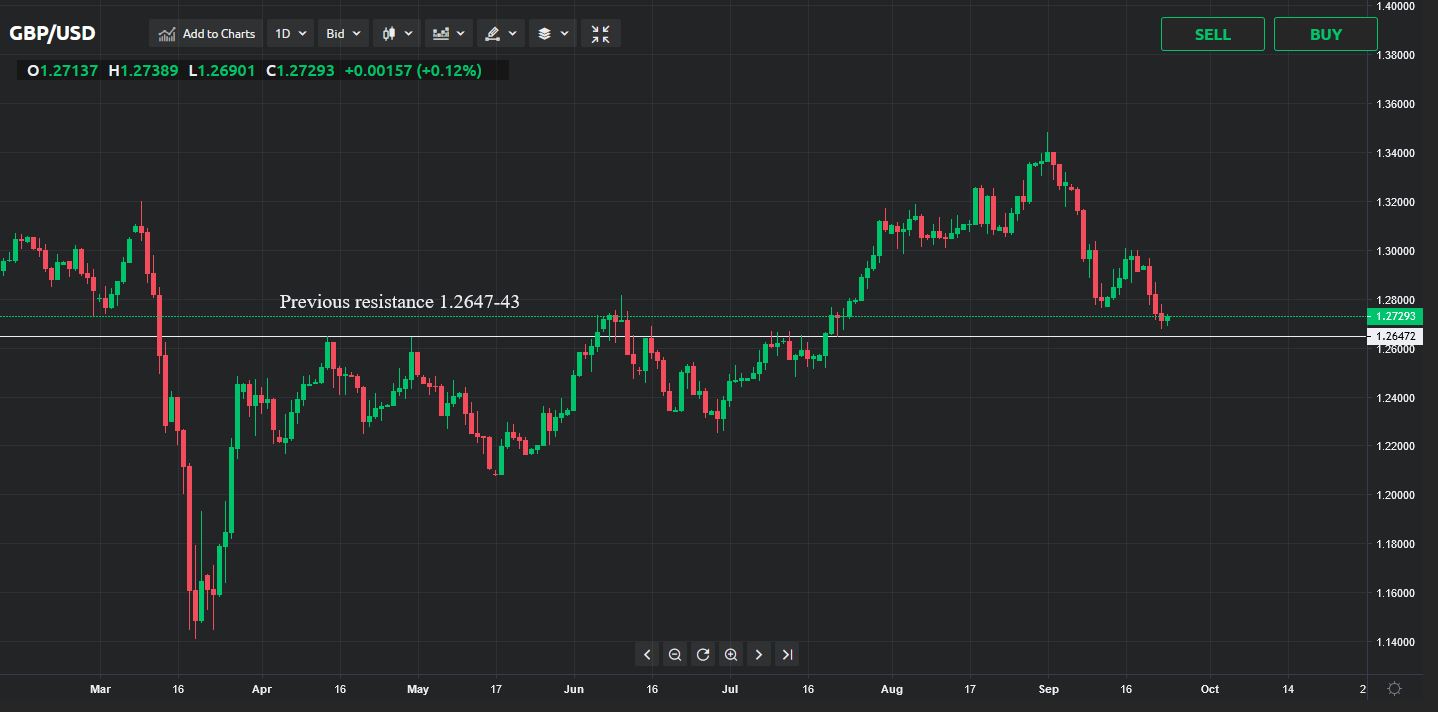Zoom out using the magnifier minus icon
Screen dimensions: 1438x712
pos(675,655)
